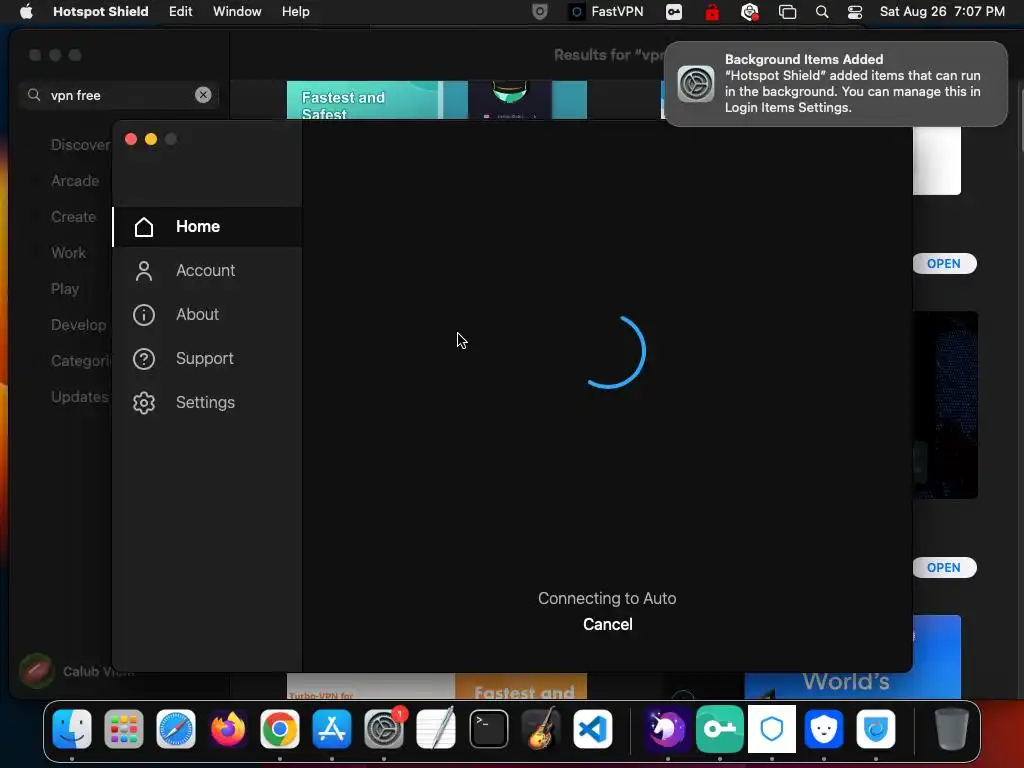The image size is (1024, 768).
Task: Click the upper OPEN button in App Store
Action: (944, 264)
